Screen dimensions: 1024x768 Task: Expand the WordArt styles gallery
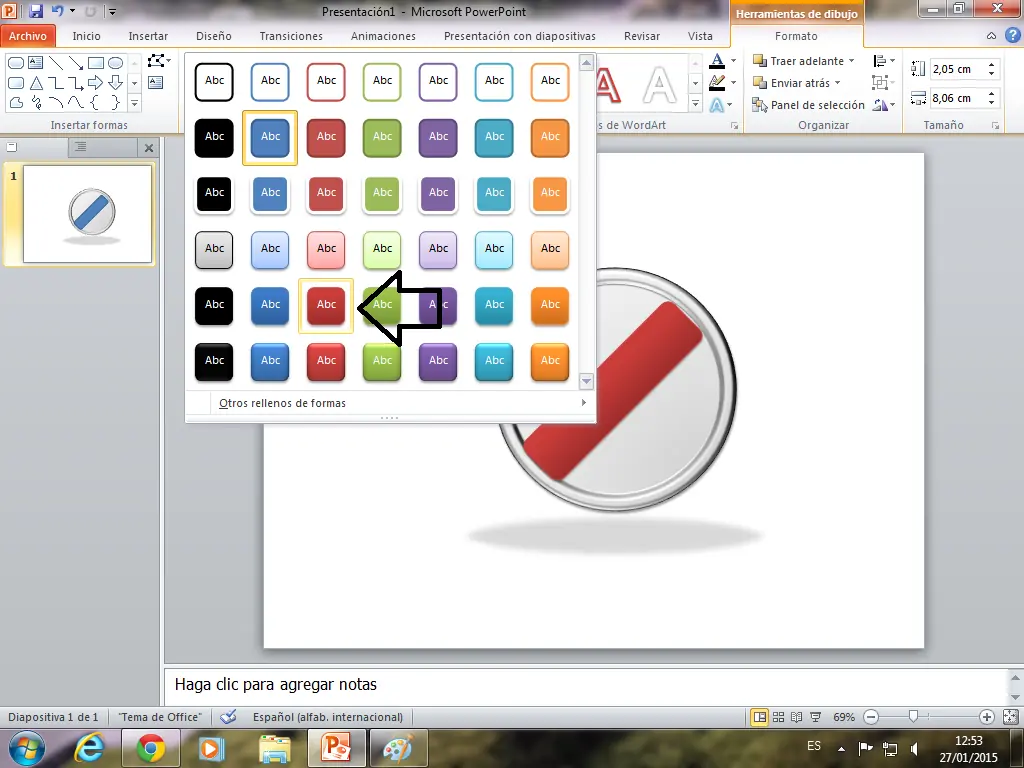pos(696,103)
